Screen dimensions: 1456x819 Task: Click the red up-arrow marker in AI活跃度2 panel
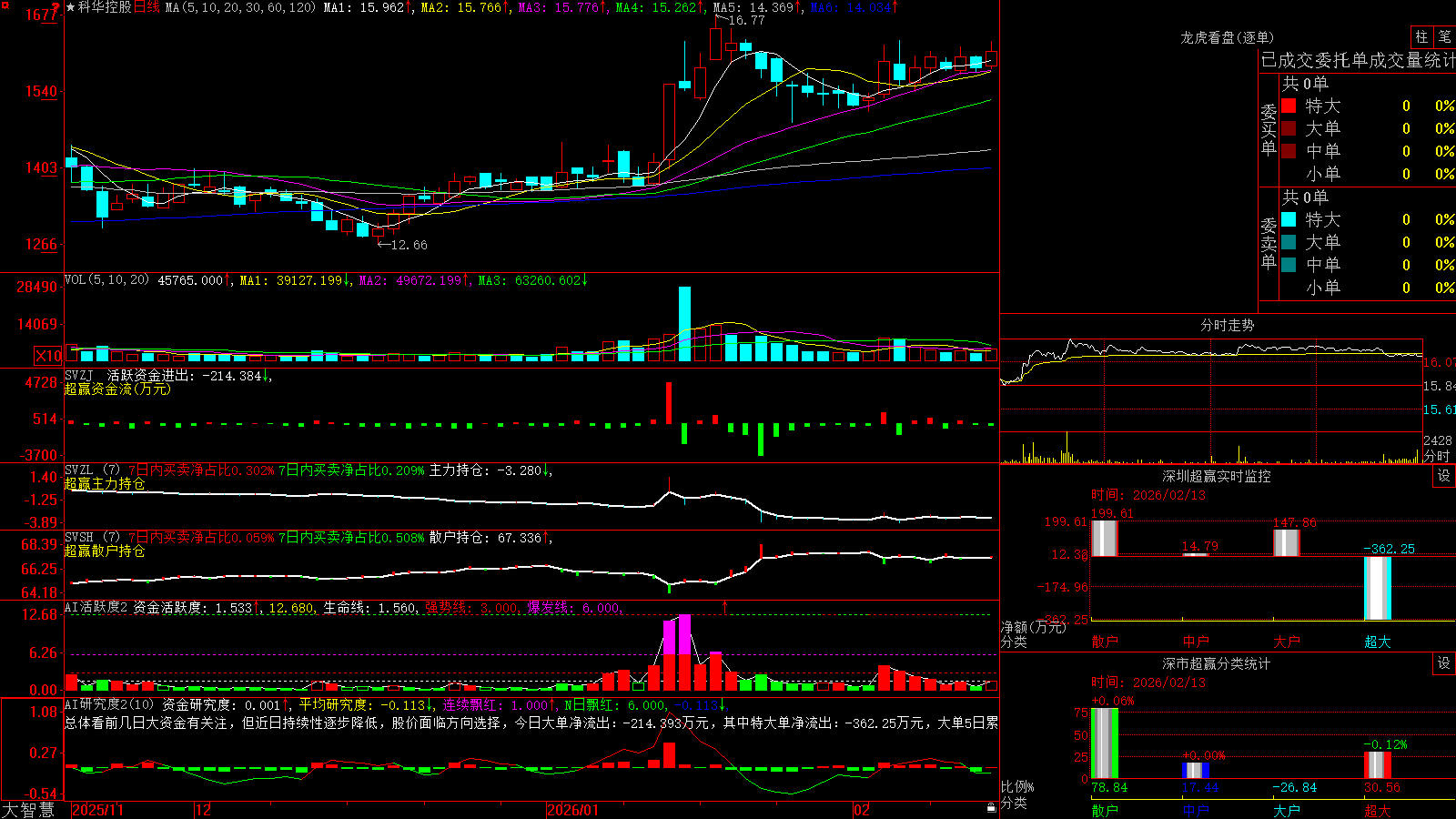(x=725, y=606)
